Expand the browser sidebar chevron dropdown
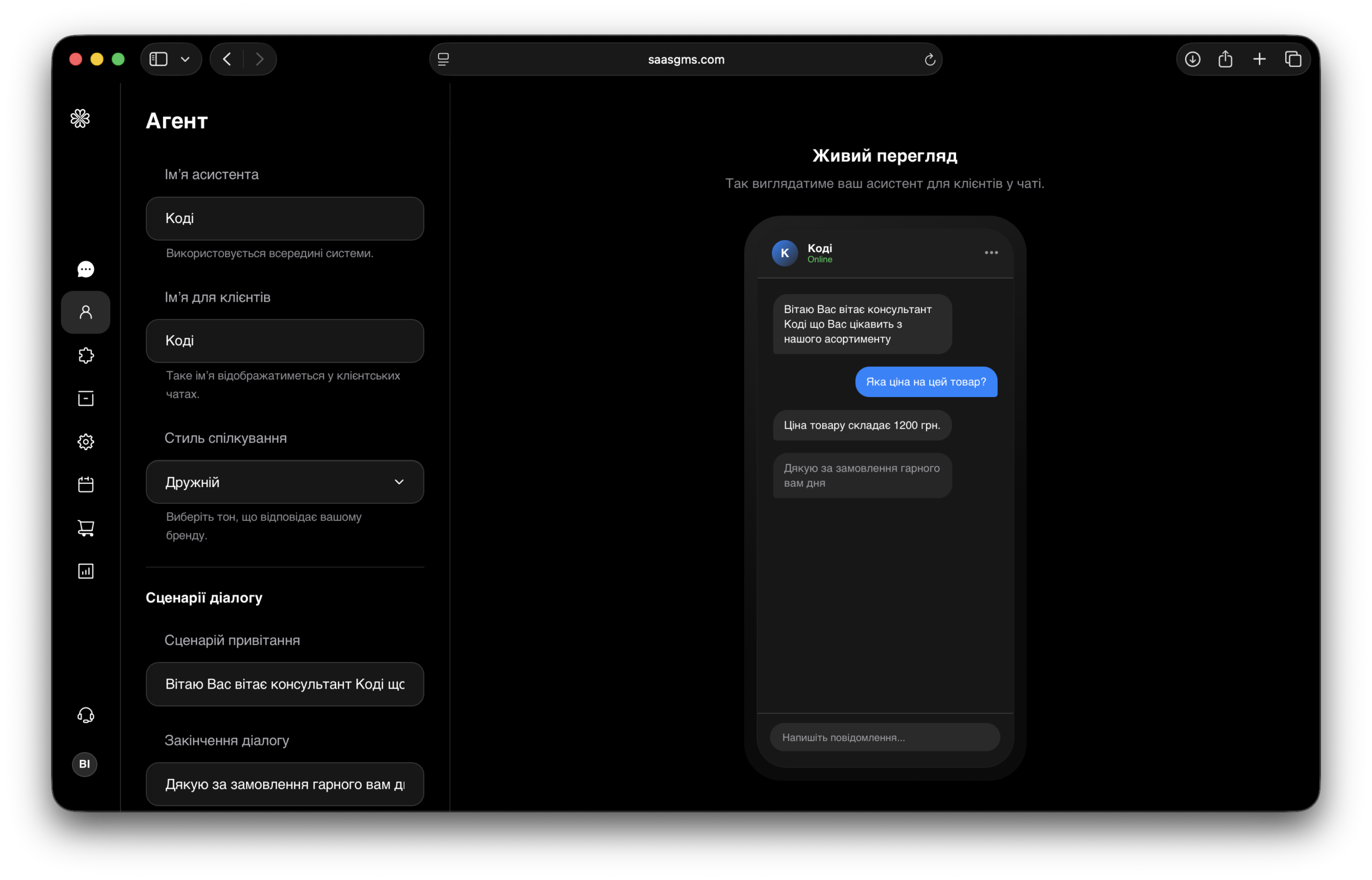Screen dimensions: 1372x880 (x=185, y=59)
